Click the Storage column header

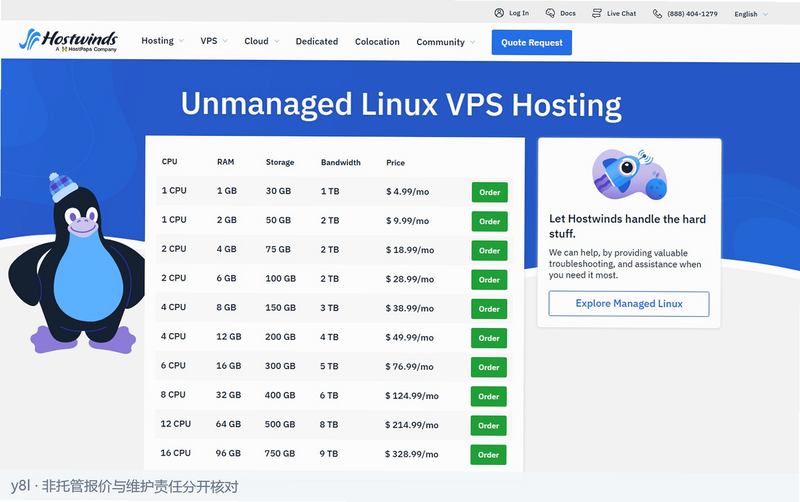tap(280, 162)
